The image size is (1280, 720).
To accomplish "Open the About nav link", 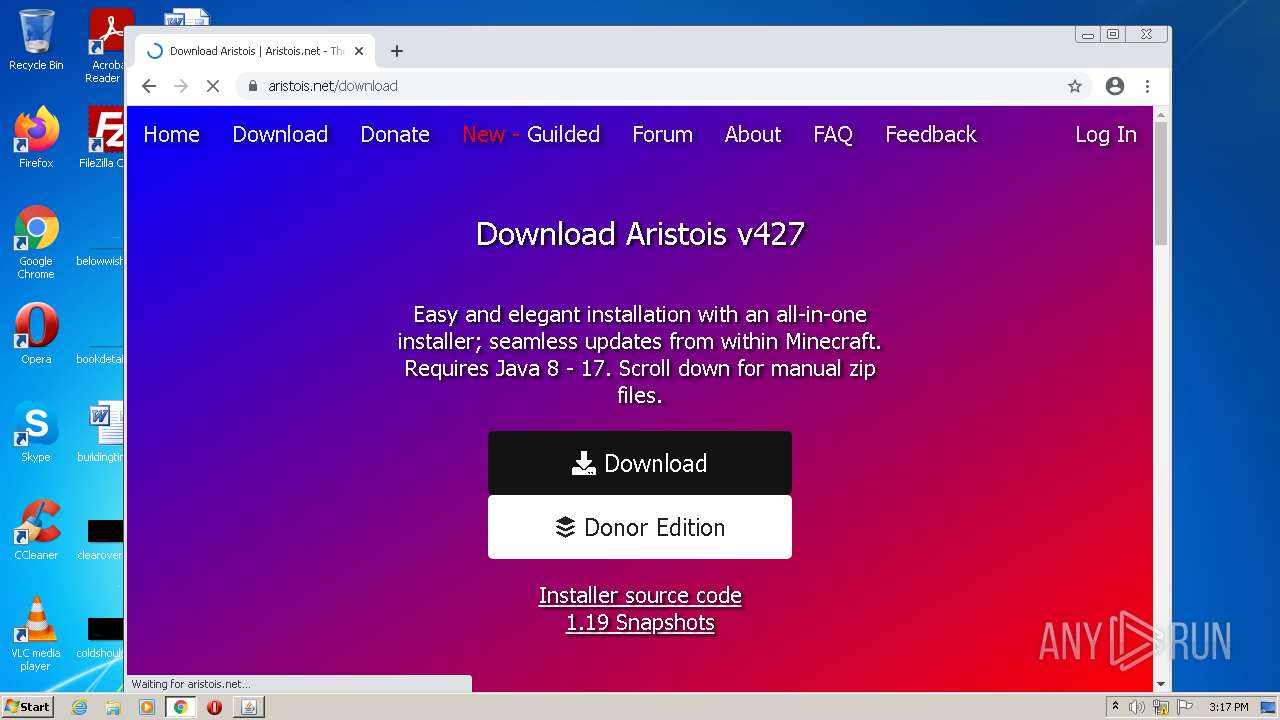I will (753, 134).
